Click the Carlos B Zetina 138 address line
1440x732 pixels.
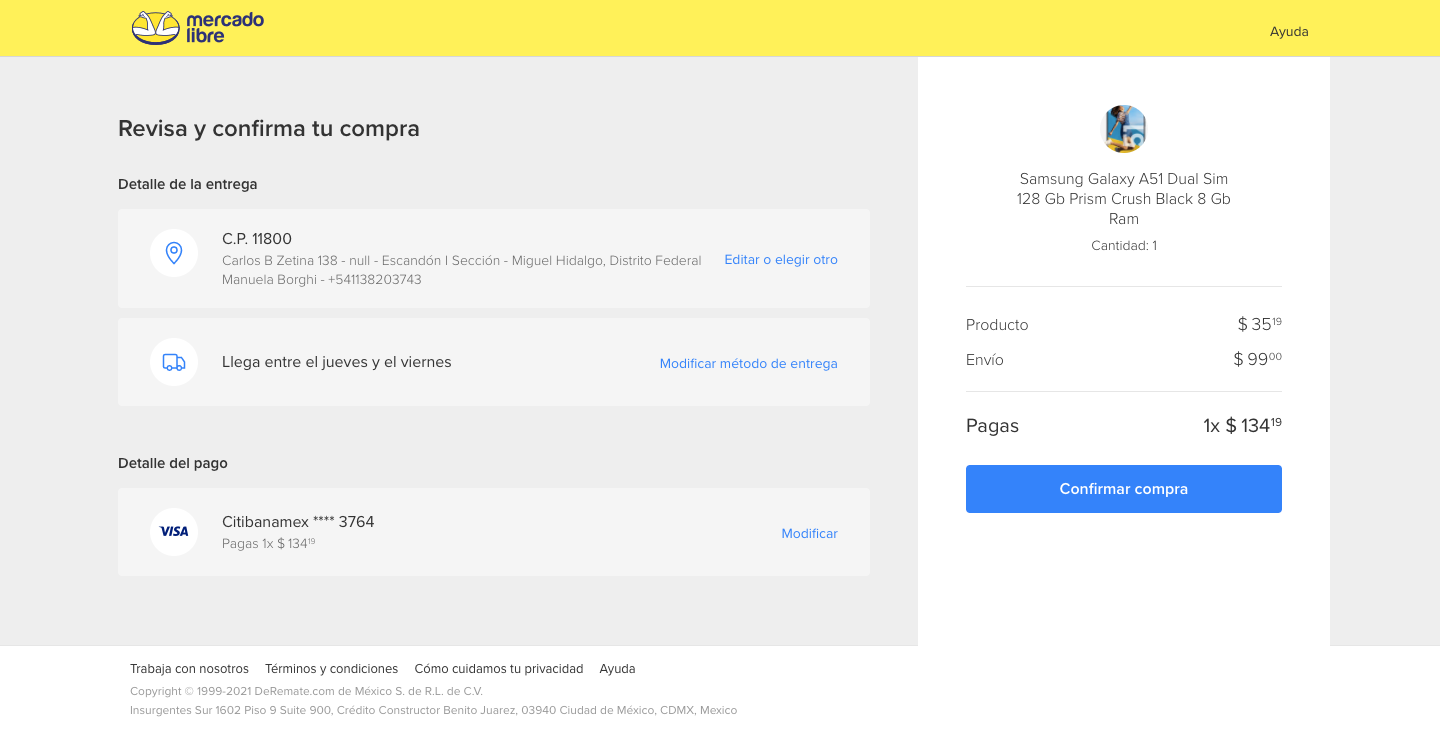coord(461,260)
